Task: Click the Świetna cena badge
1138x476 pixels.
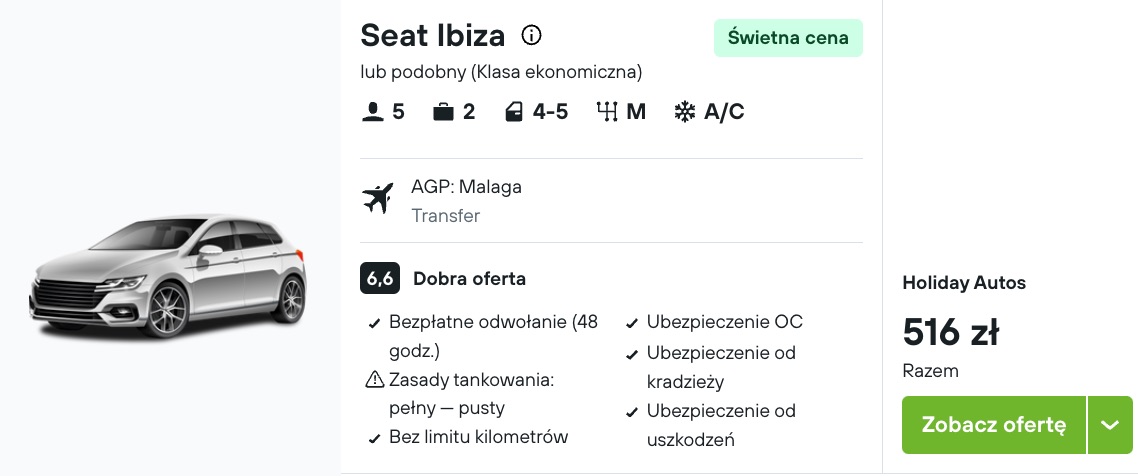Action: point(788,38)
